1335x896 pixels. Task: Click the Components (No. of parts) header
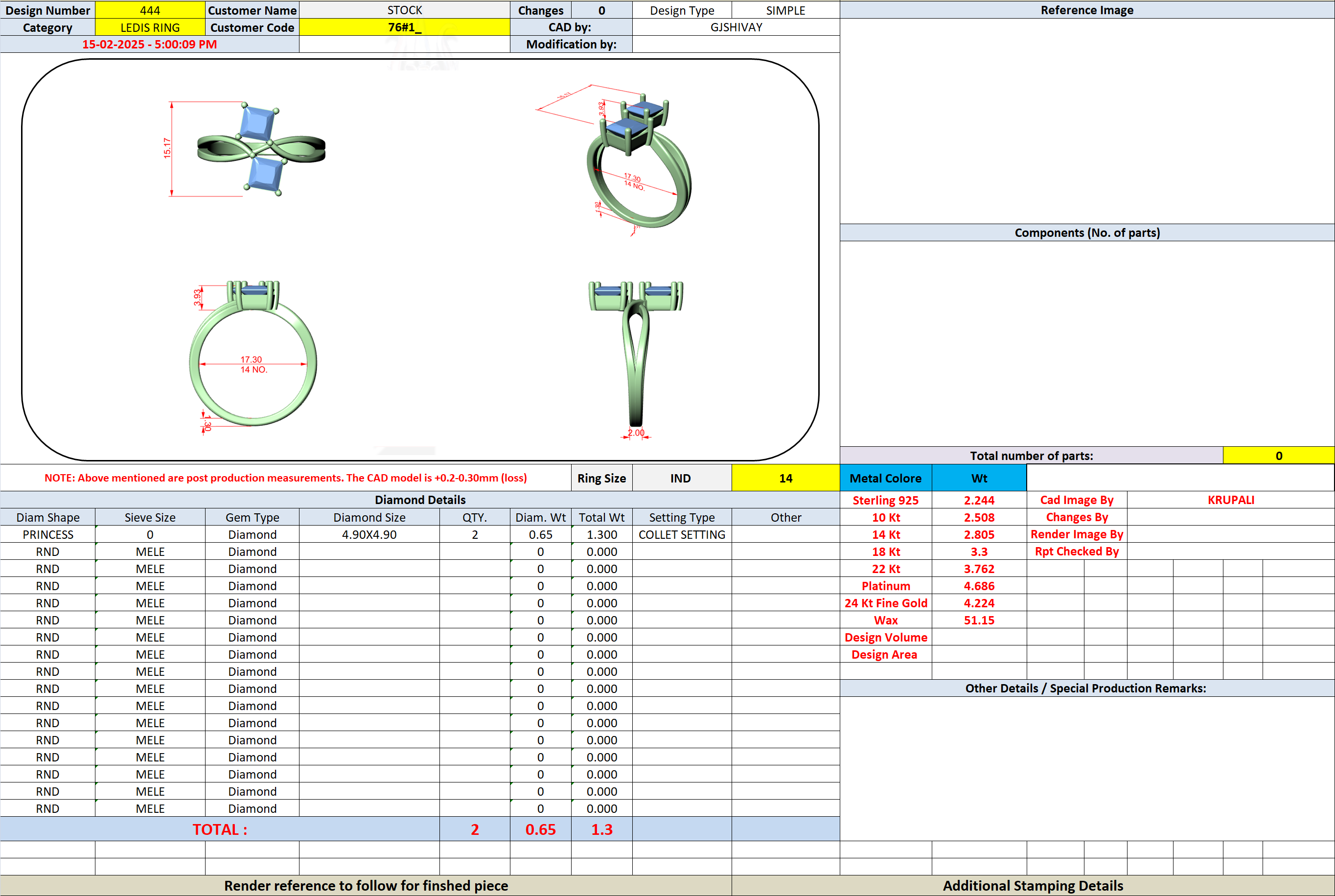click(x=1087, y=232)
